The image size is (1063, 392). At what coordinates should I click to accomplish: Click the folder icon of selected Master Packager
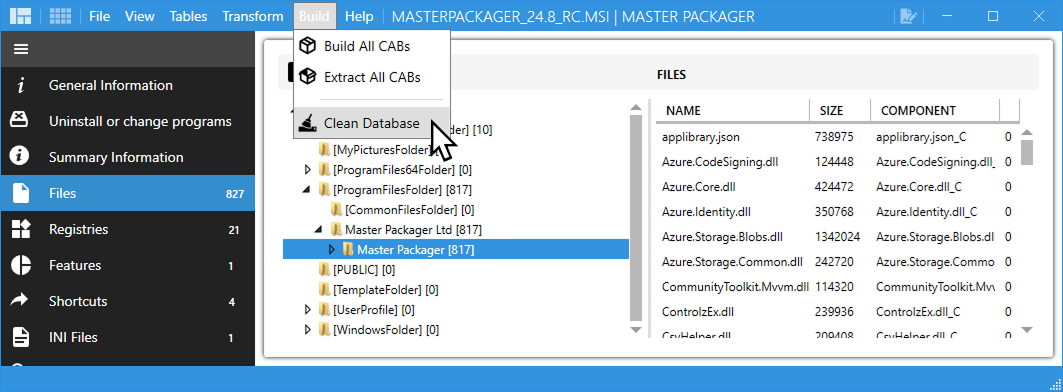point(348,250)
